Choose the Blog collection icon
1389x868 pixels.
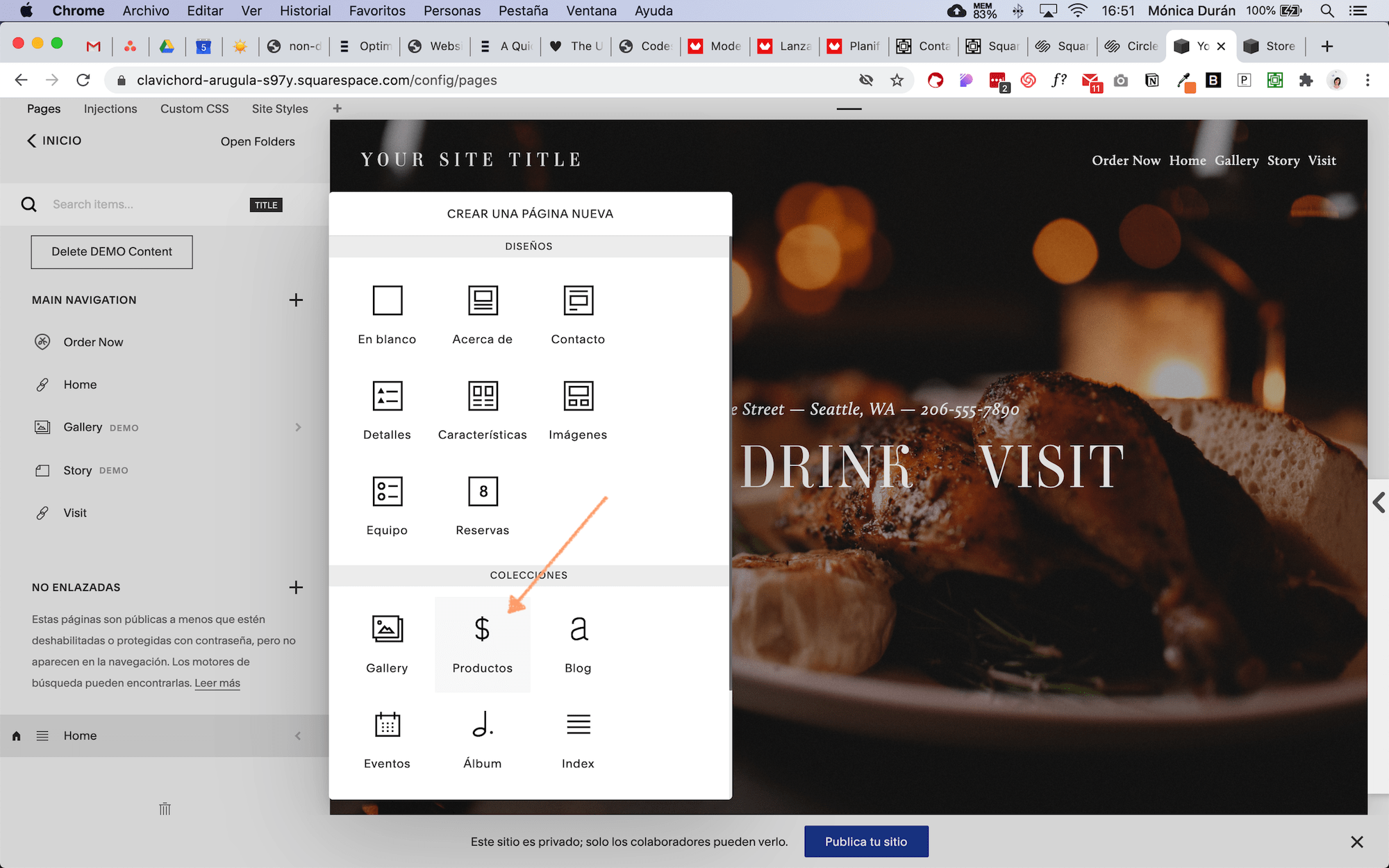pos(578,629)
